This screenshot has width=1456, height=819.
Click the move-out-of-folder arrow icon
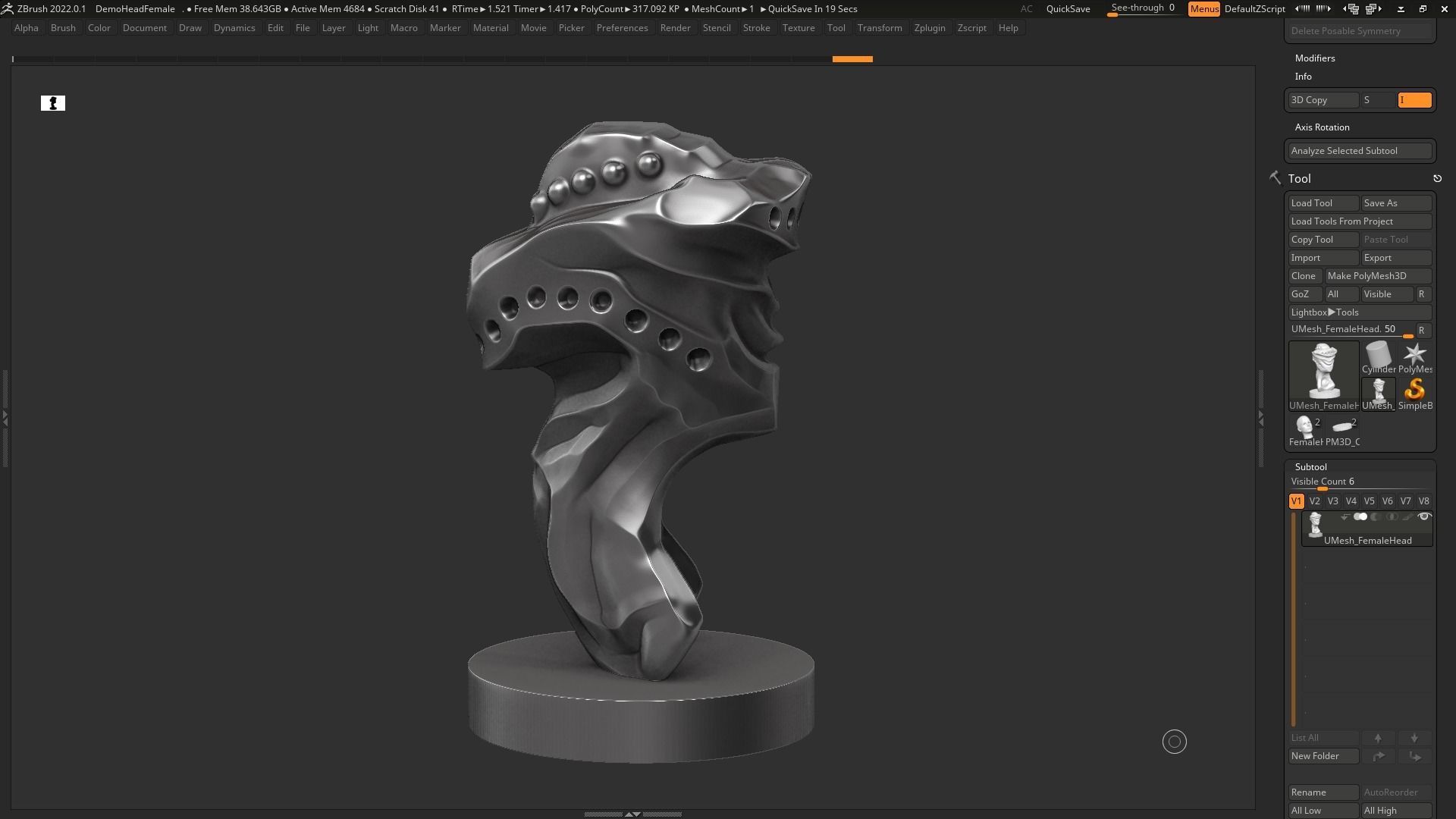[x=1414, y=756]
